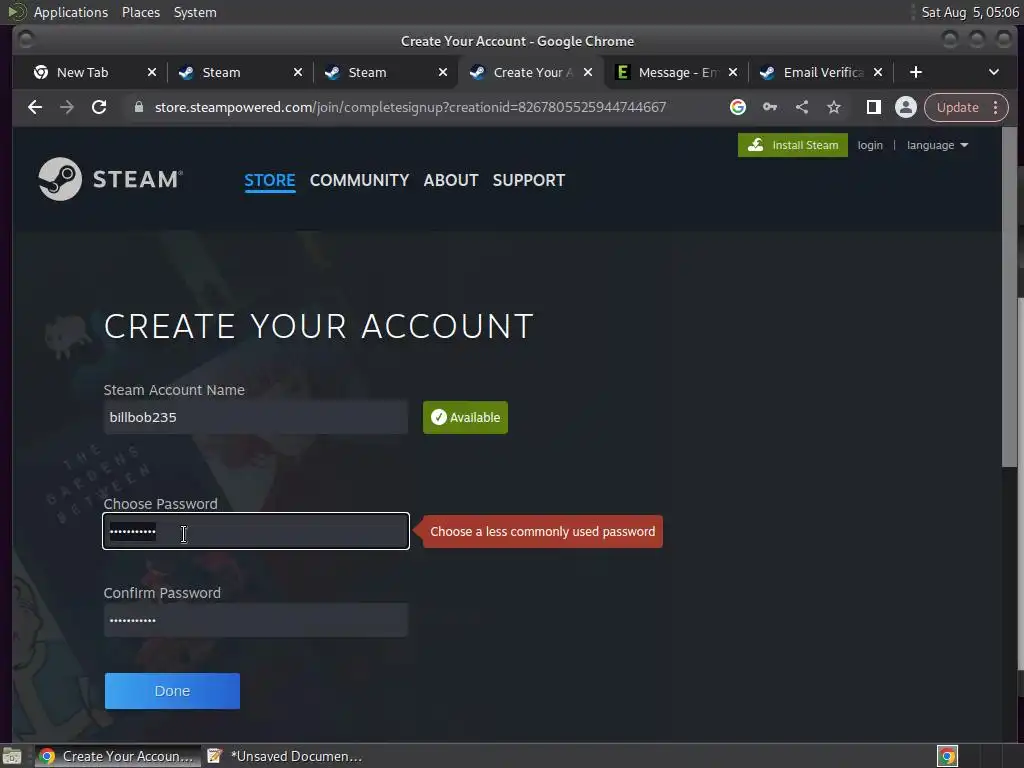The width and height of the screenshot is (1024, 768).
Task: Open the Places menu
Action: point(141,12)
